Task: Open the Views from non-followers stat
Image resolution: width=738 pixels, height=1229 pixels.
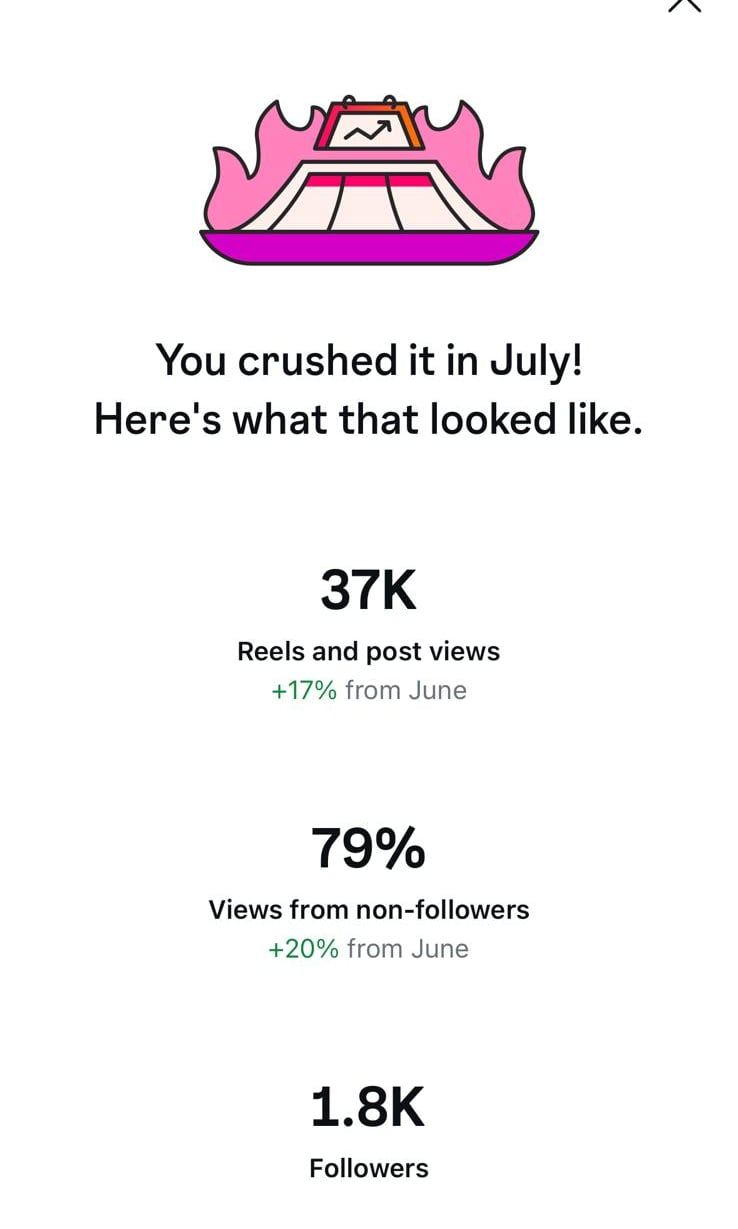Action: click(x=369, y=909)
